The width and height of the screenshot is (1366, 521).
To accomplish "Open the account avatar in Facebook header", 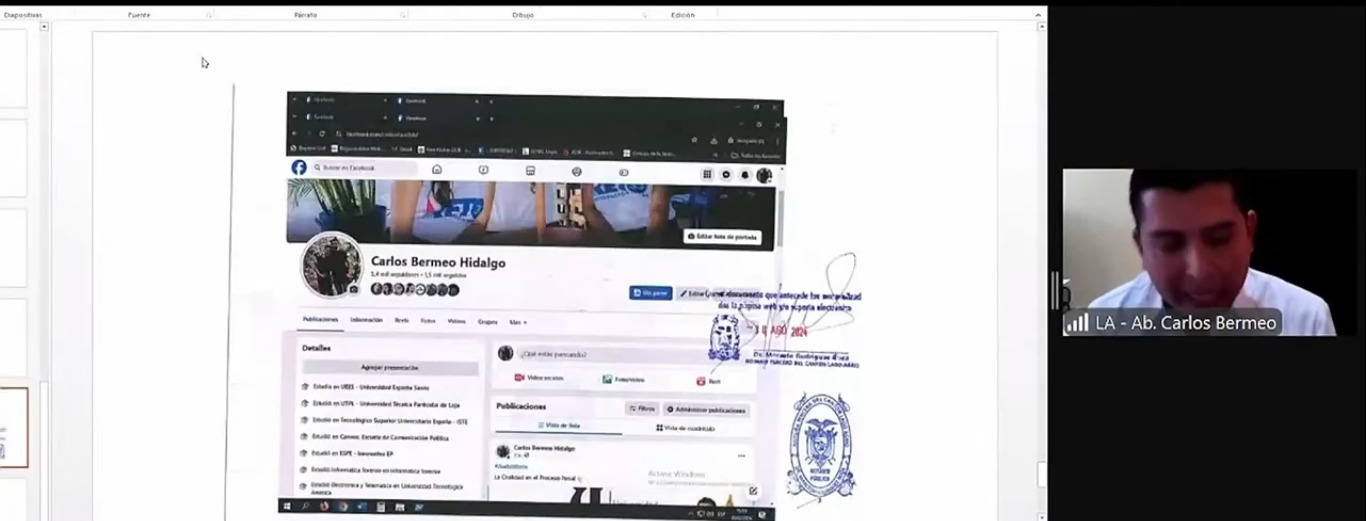I will tap(764, 175).
